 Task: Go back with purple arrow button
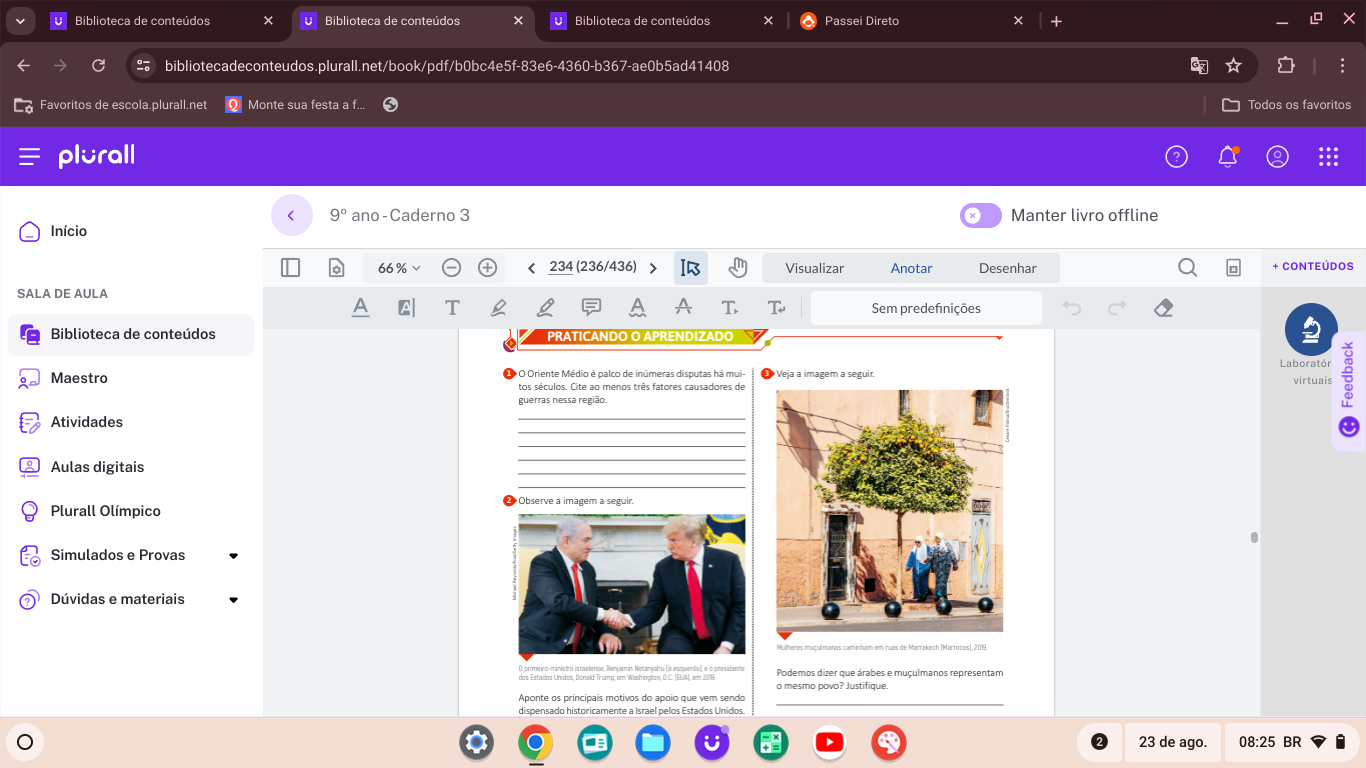292,215
